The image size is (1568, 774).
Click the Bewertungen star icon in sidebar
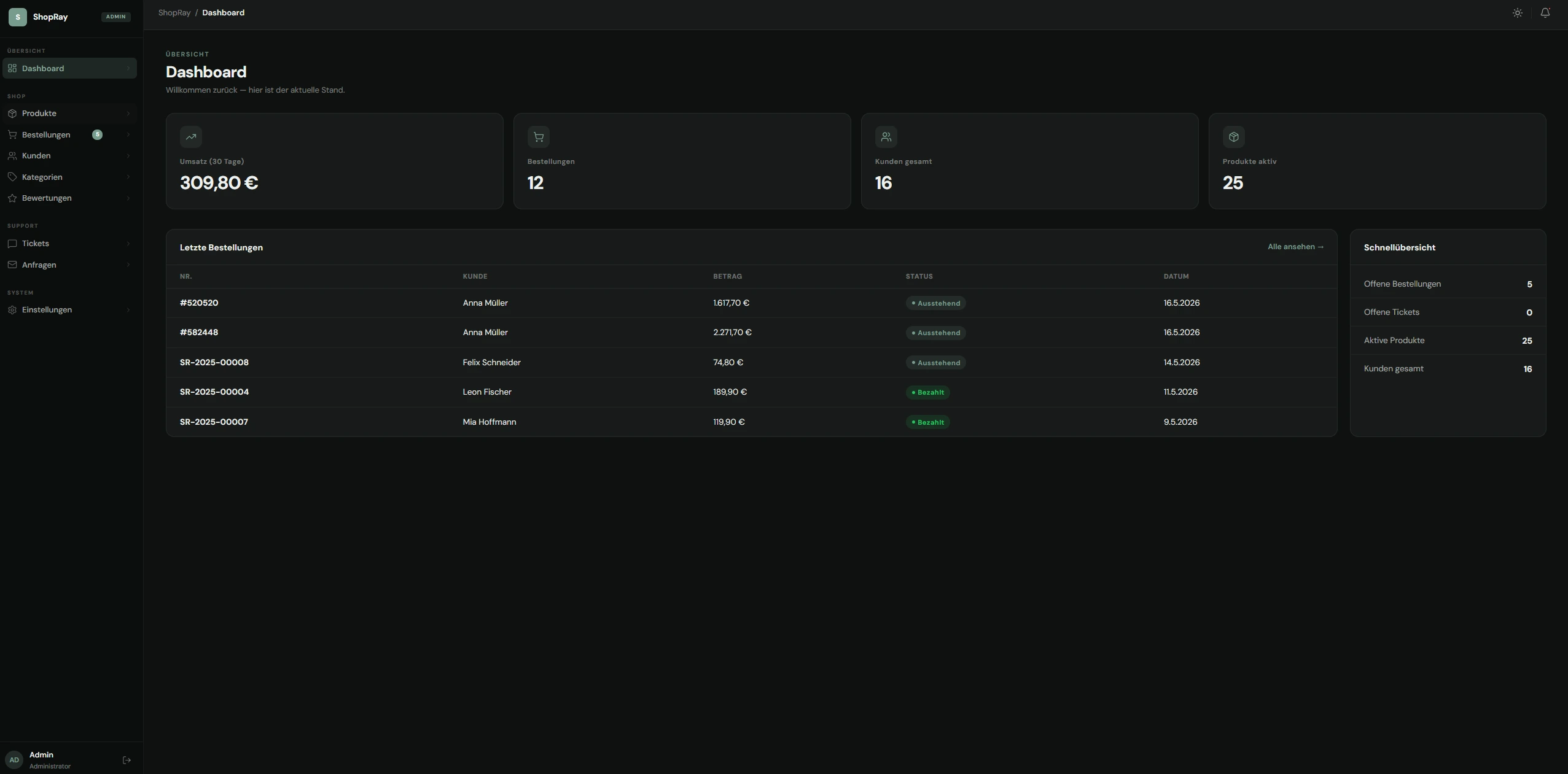[x=12, y=198]
